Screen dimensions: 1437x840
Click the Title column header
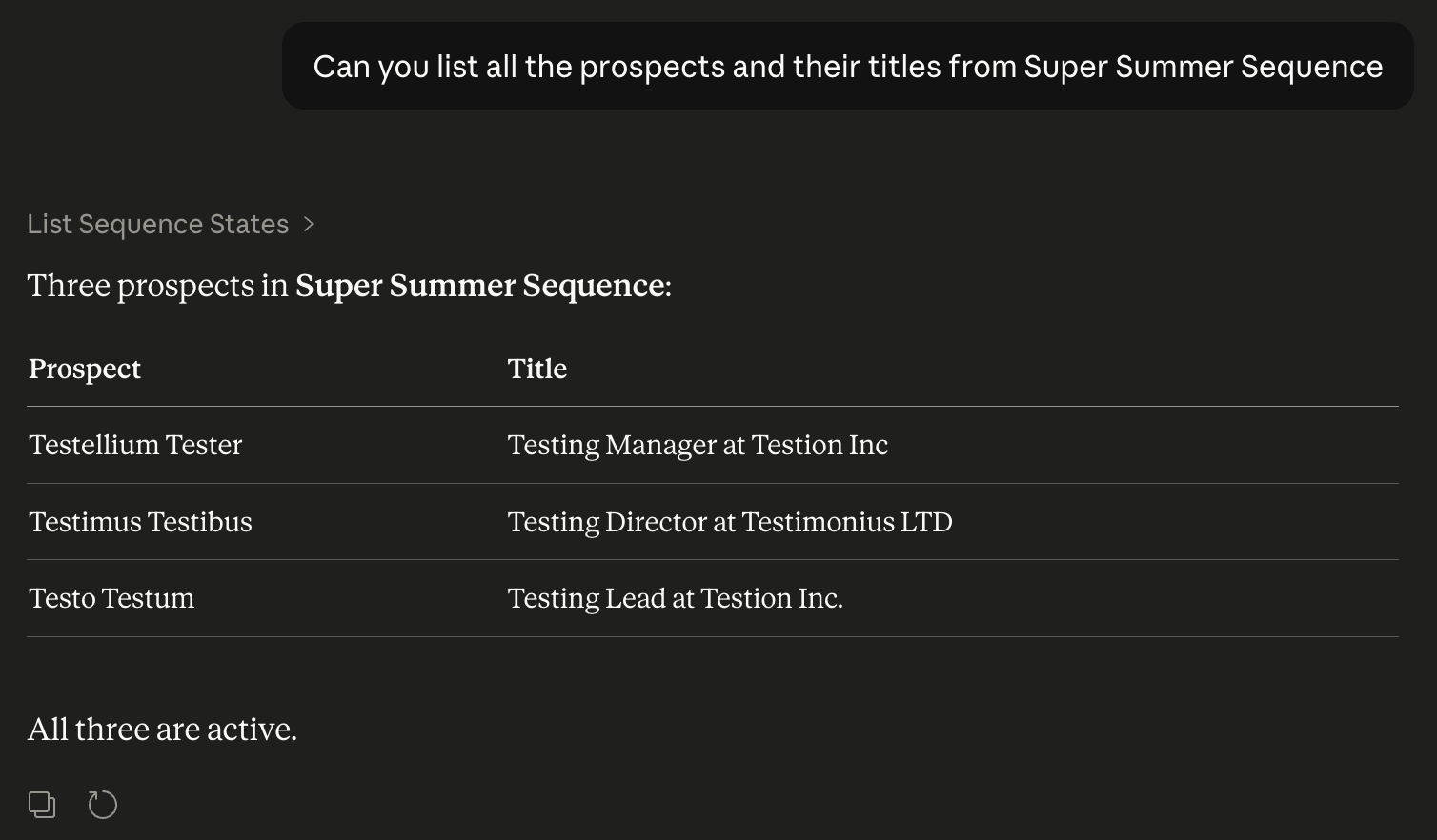[x=536, y=369]
